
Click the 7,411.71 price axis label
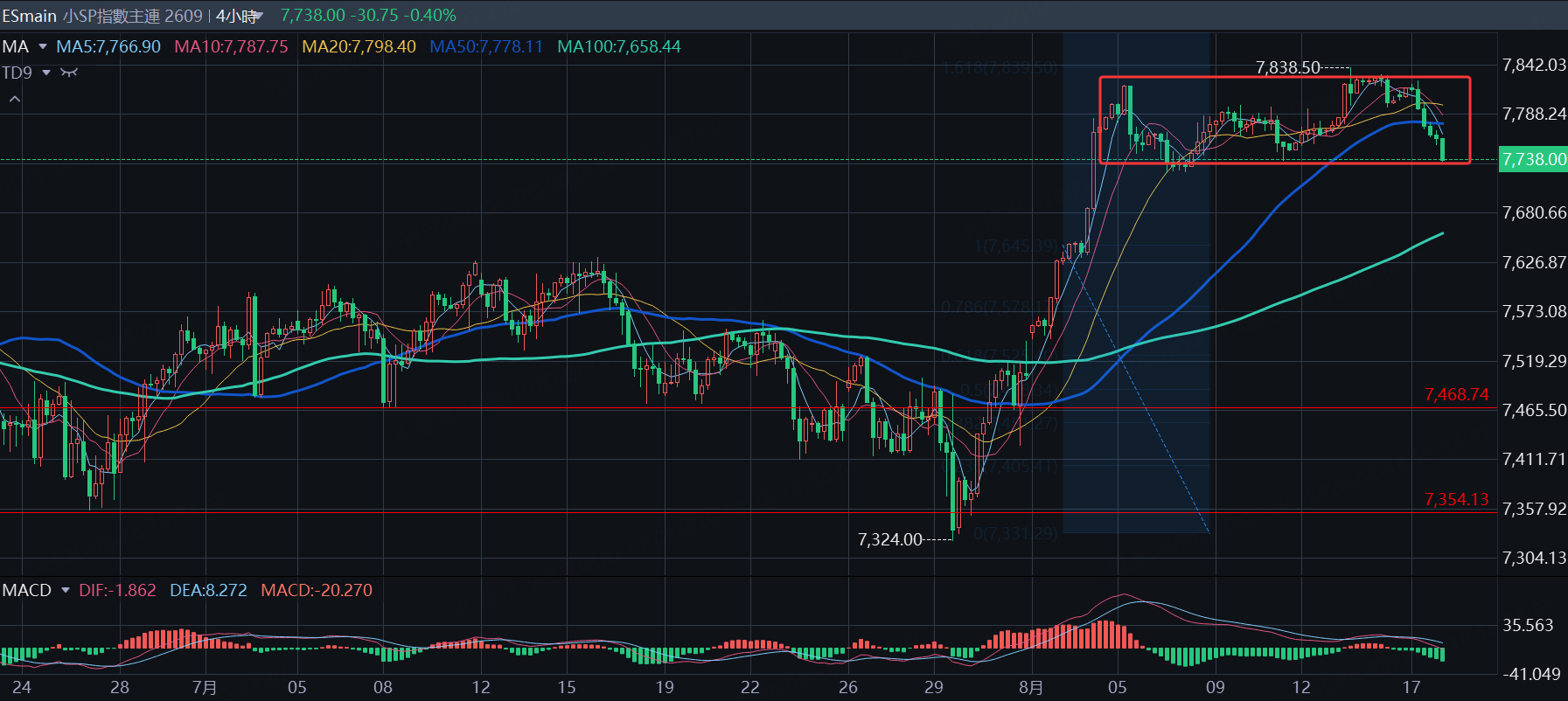tap(1534, 460)
